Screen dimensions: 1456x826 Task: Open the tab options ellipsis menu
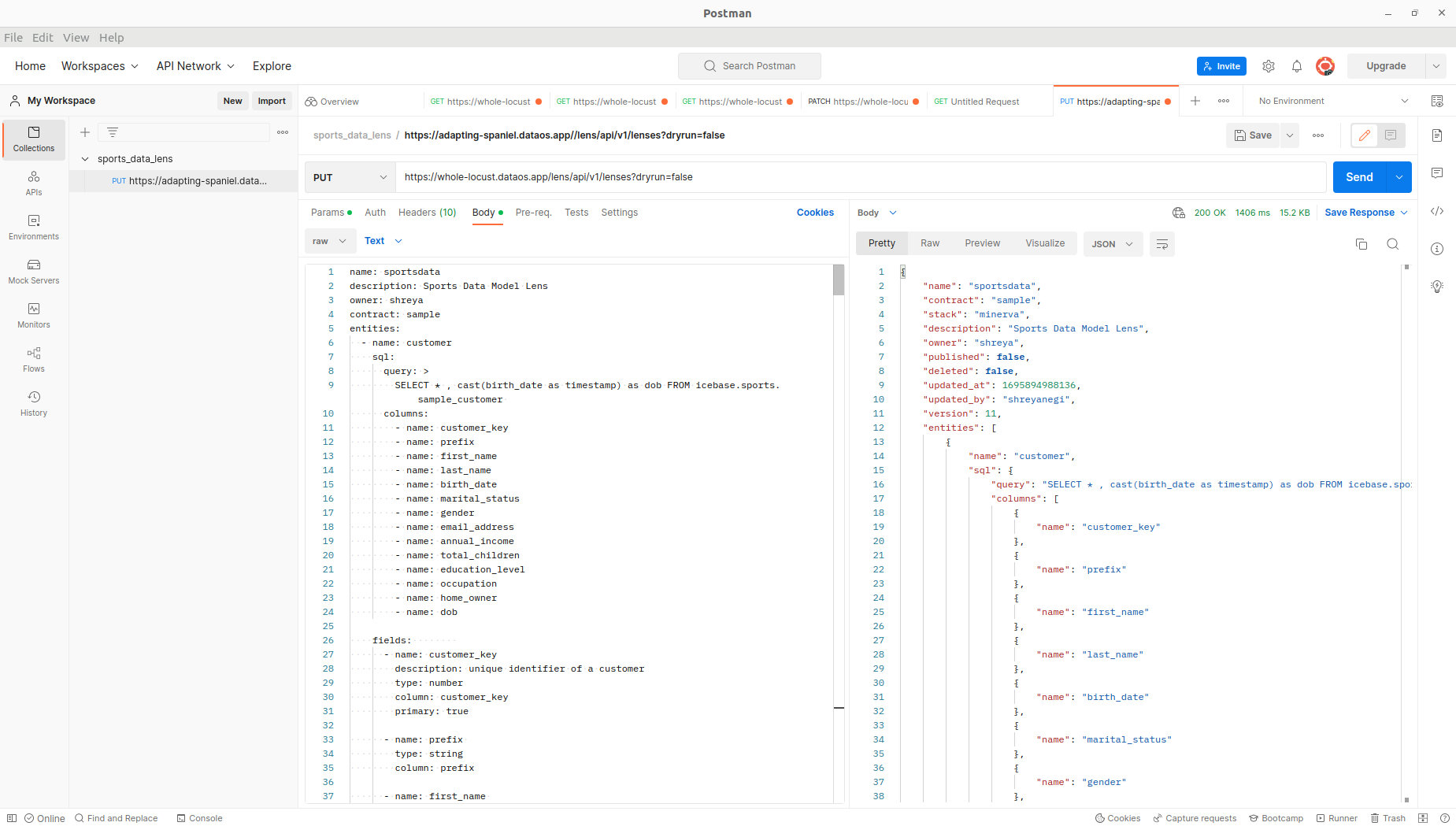[1224, 101]
